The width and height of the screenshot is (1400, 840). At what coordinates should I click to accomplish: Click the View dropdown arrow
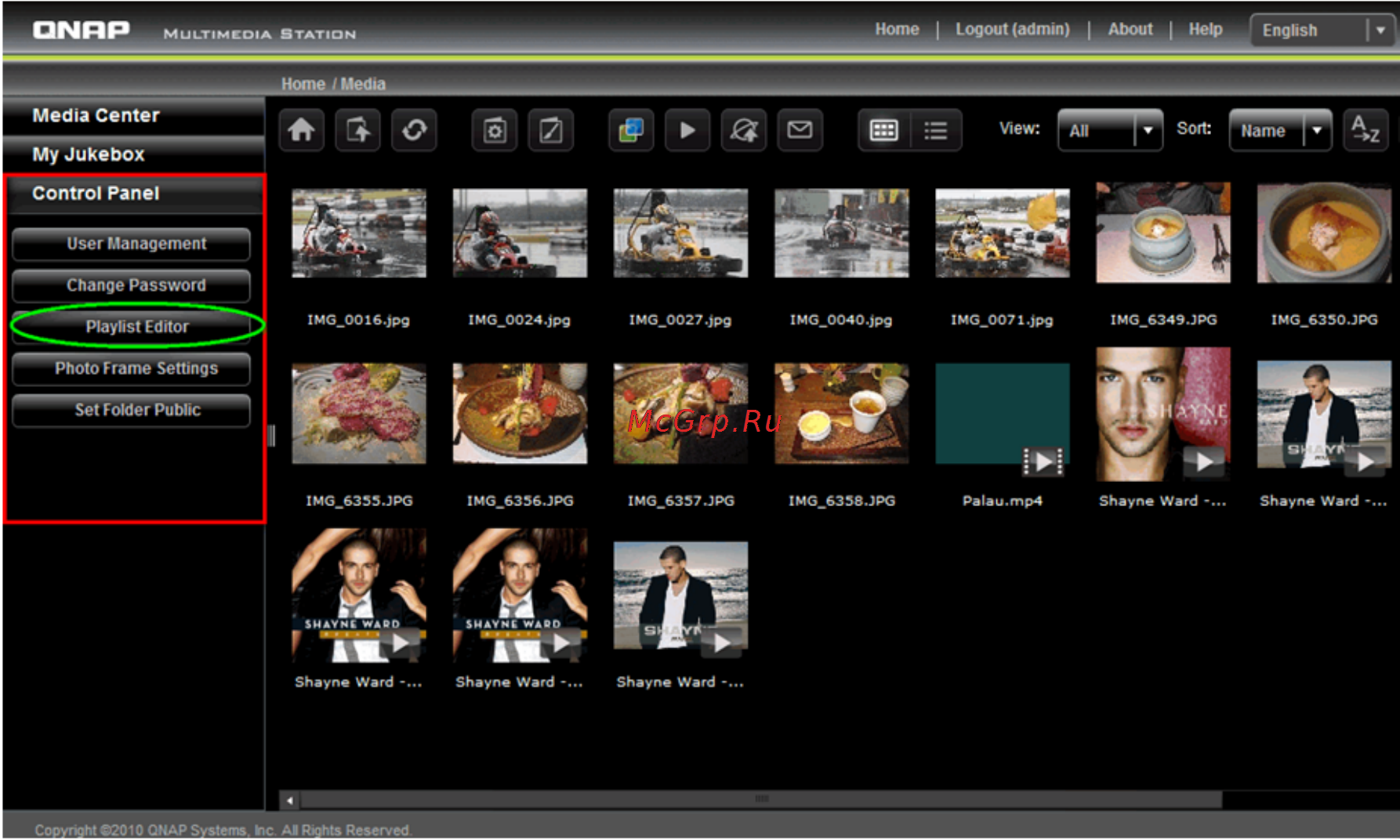click(x=1148, y=130)
